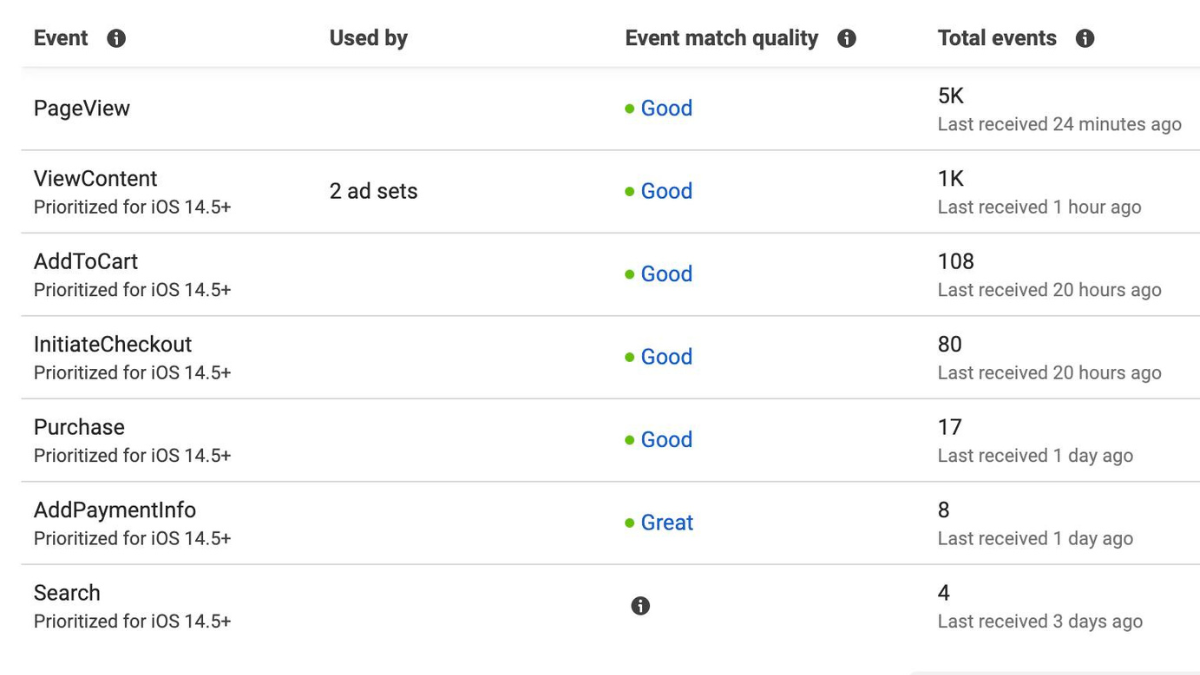Viewport: 1200px width, 675px height.
Task: Click the Used by column header
Action: [x=368, y=39]
